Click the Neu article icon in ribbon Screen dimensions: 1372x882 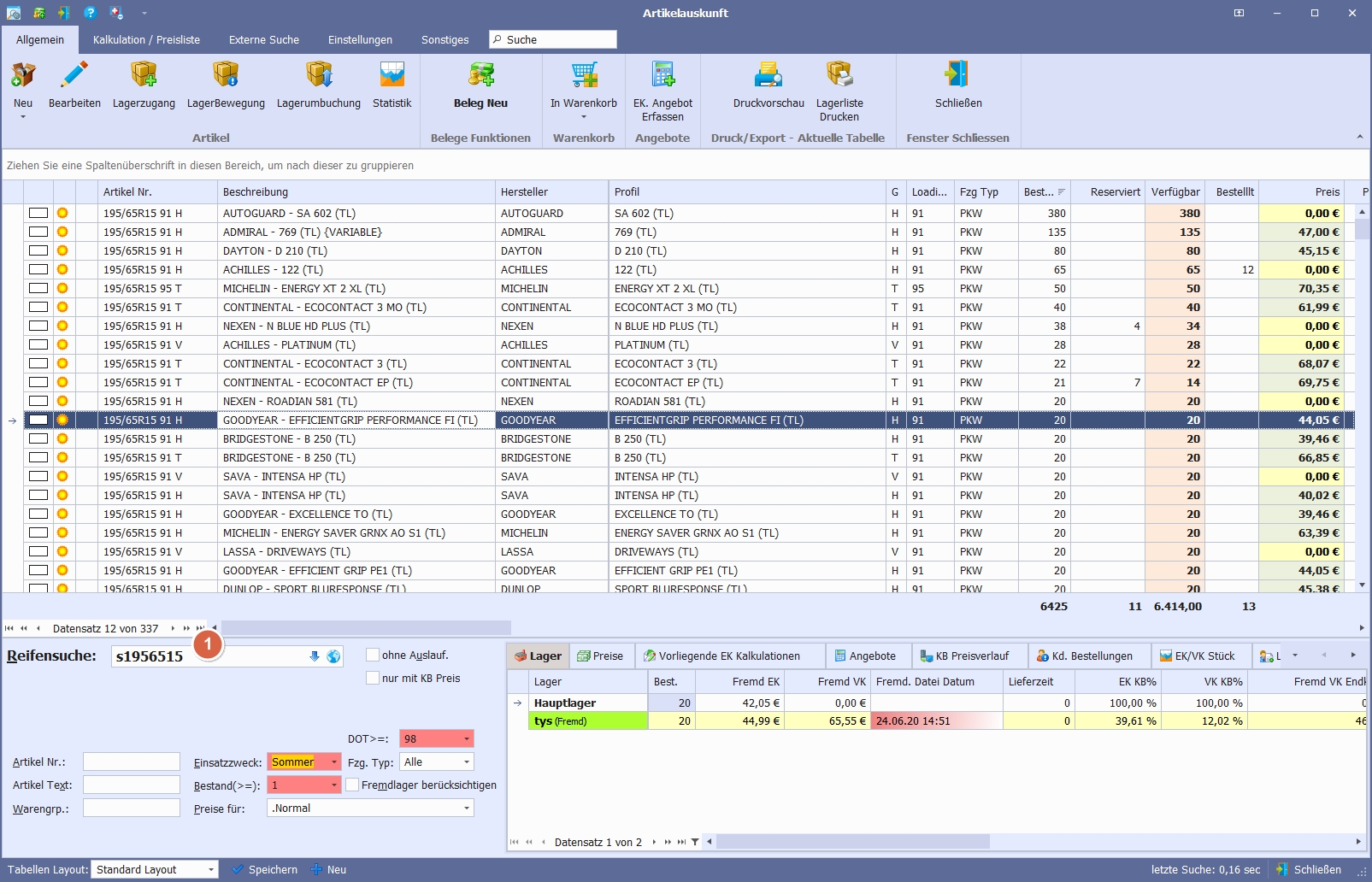(x=23, y=75)
